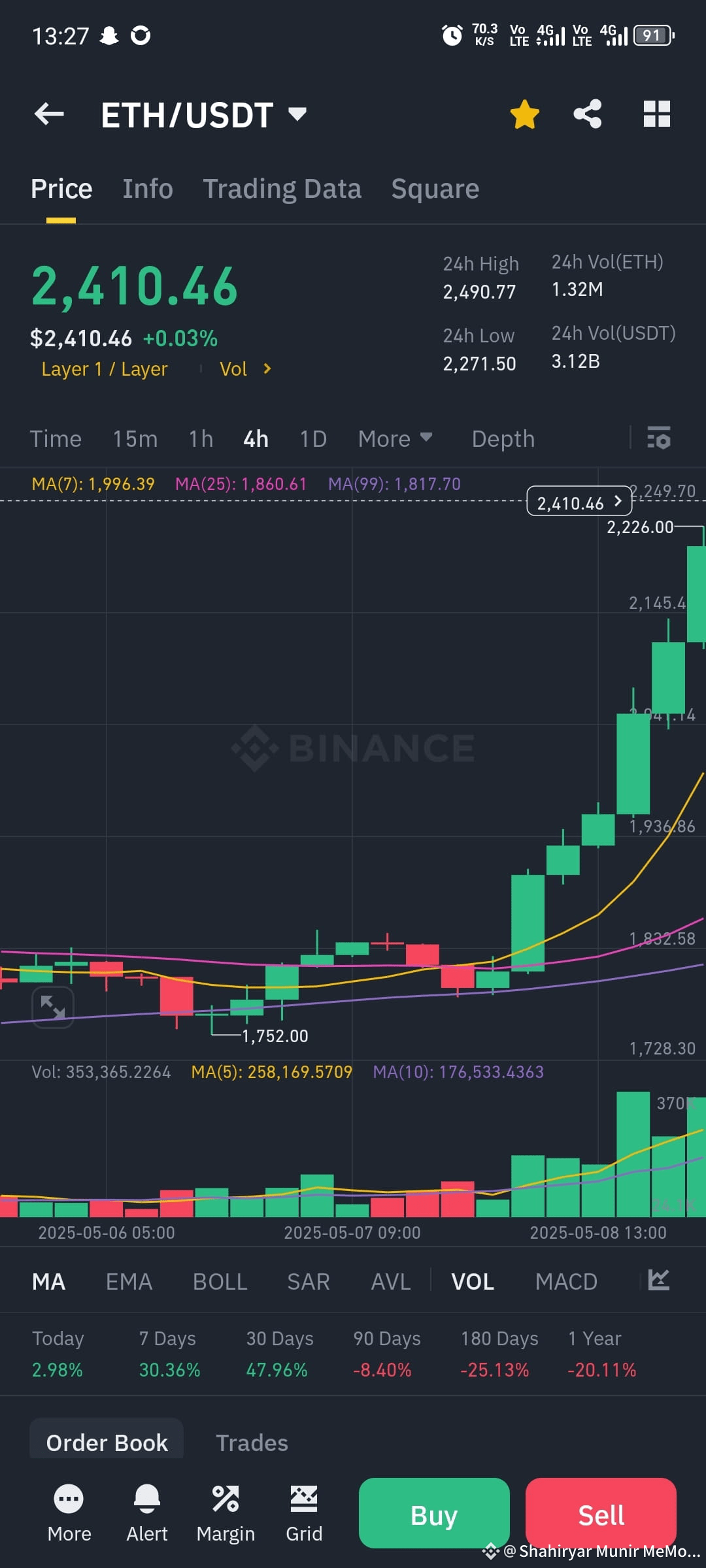
Task: Toggle the VOL sub-indicator
Action: pyautogui.click(x=473, y=1281)
